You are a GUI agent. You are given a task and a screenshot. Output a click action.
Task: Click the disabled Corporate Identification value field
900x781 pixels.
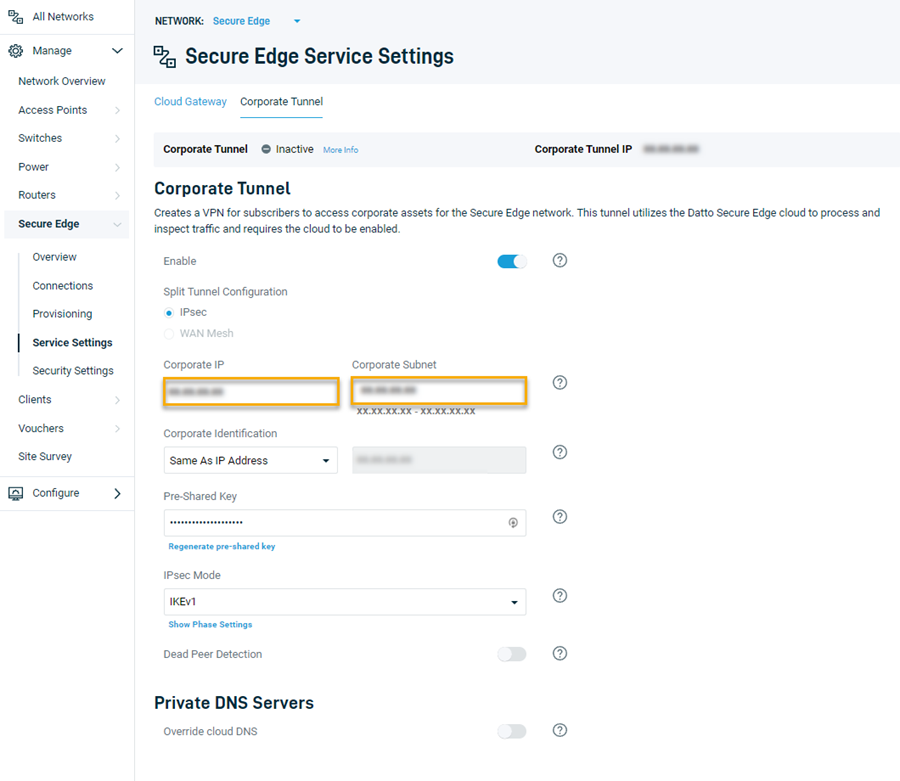coord(439,460)
